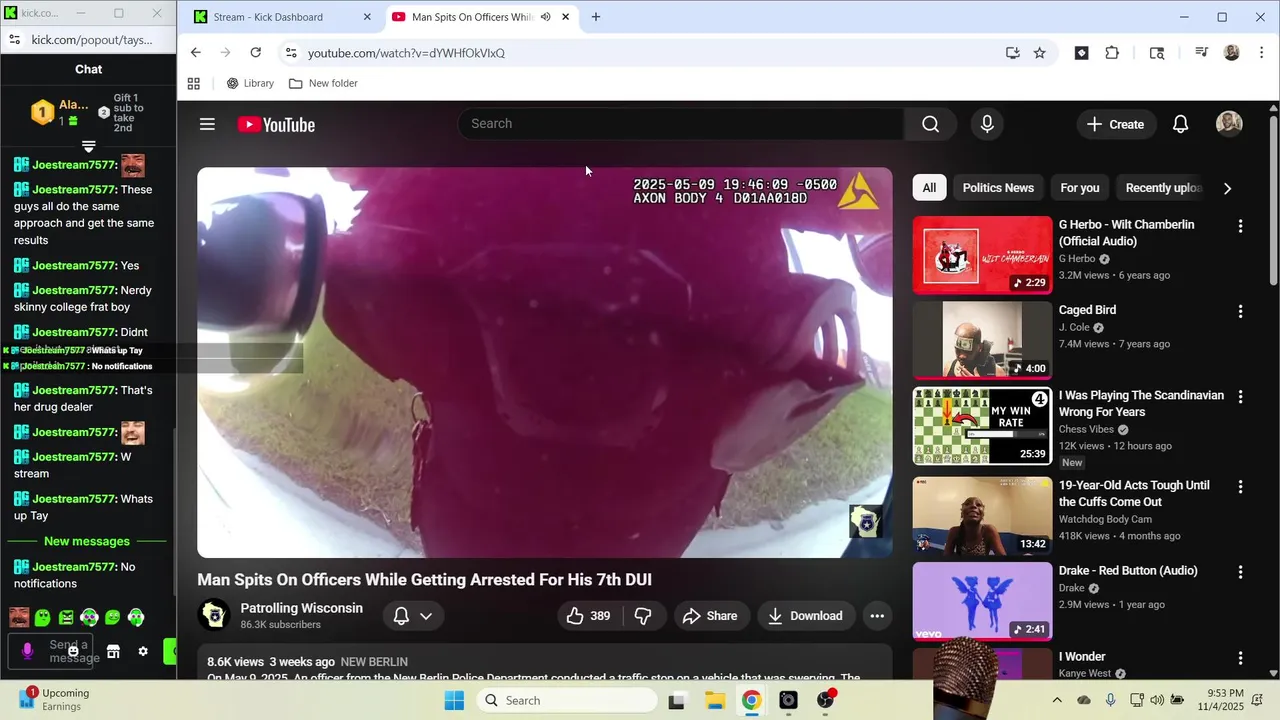Dislike the video with thumbs down

[x=643, y=616]
